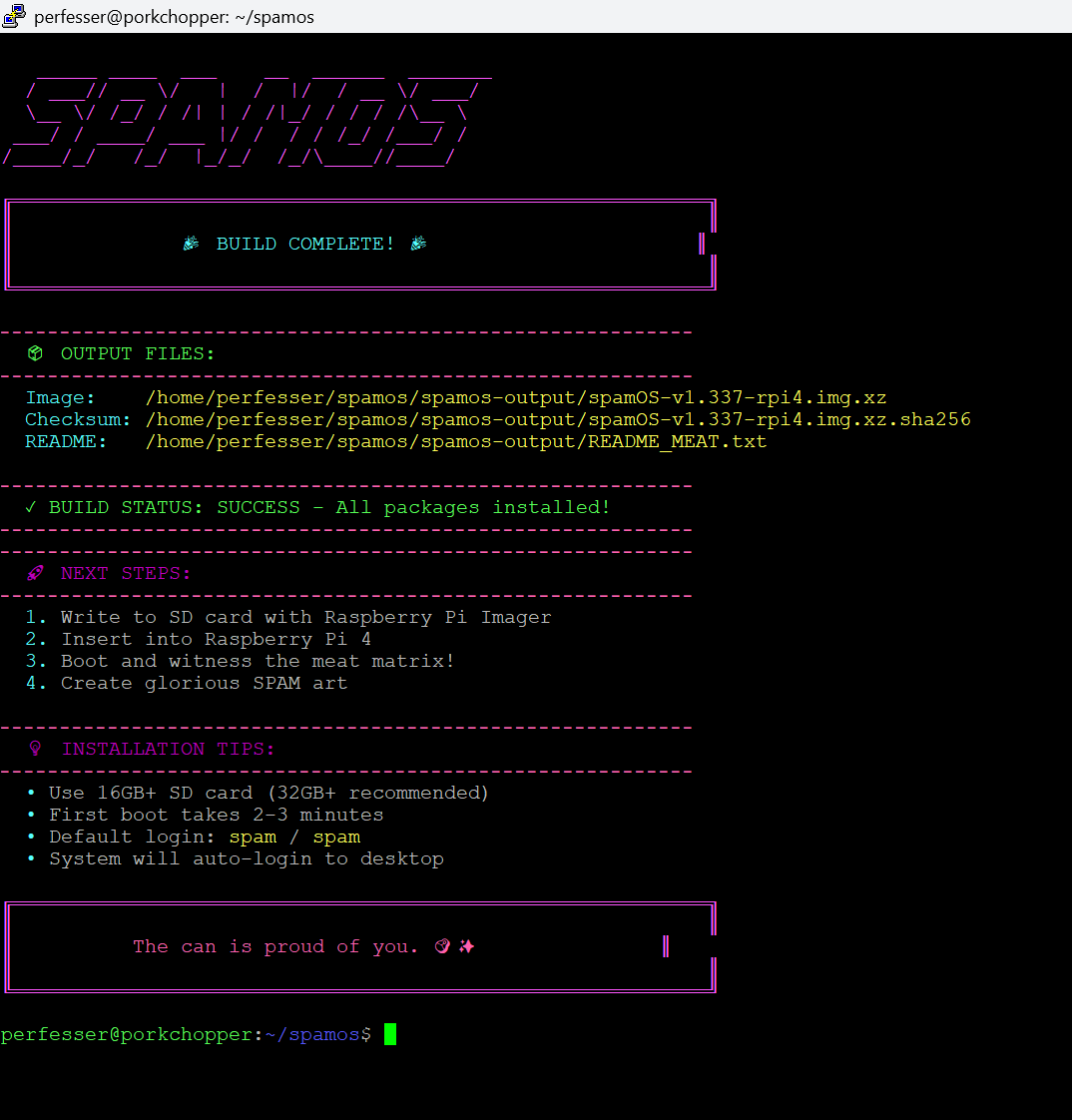1072x1120 pixels.
Task: Click the Image: label
Action: click(60, 398)
